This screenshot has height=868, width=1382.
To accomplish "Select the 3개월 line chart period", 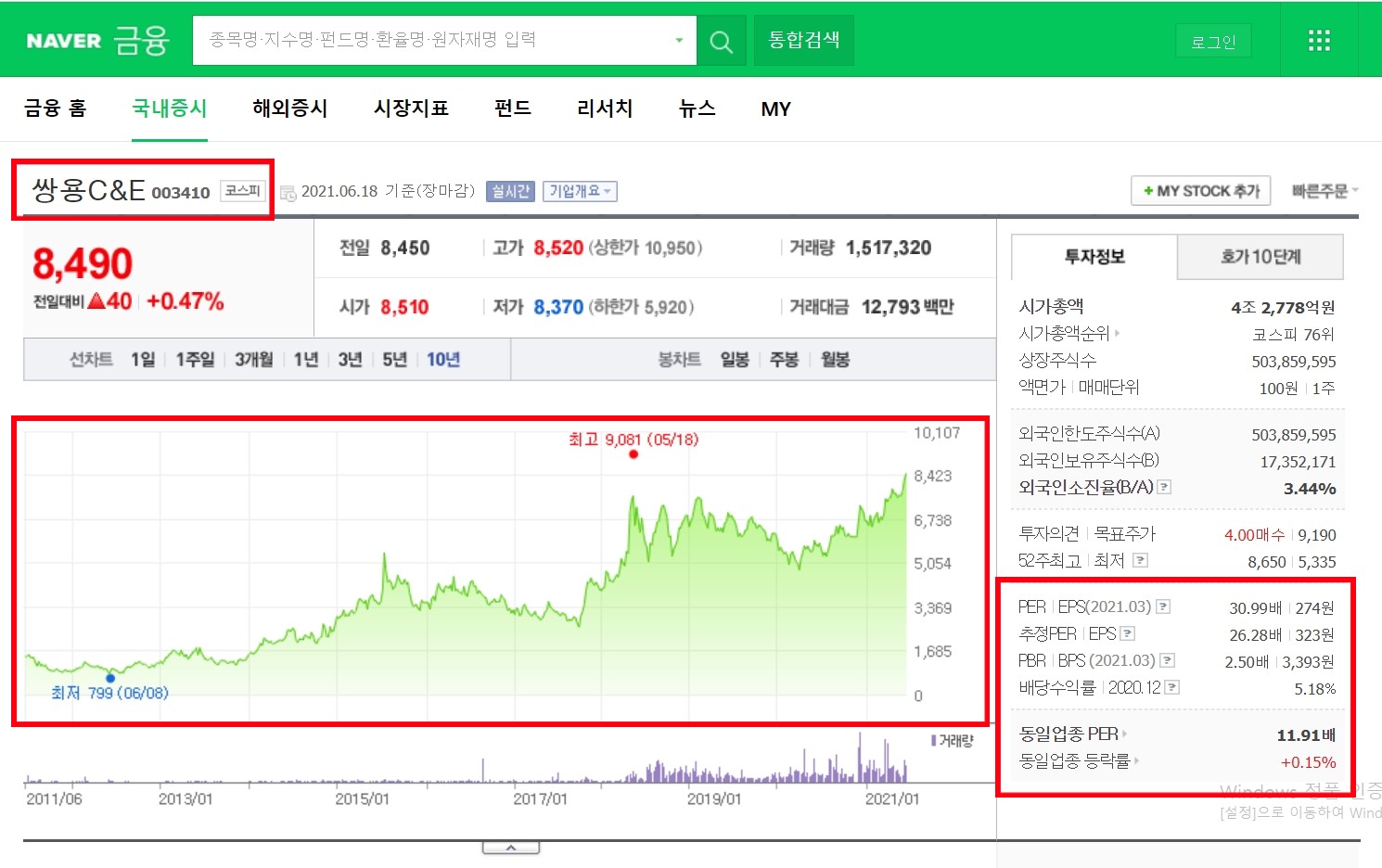I will click(x=253, y=360).
